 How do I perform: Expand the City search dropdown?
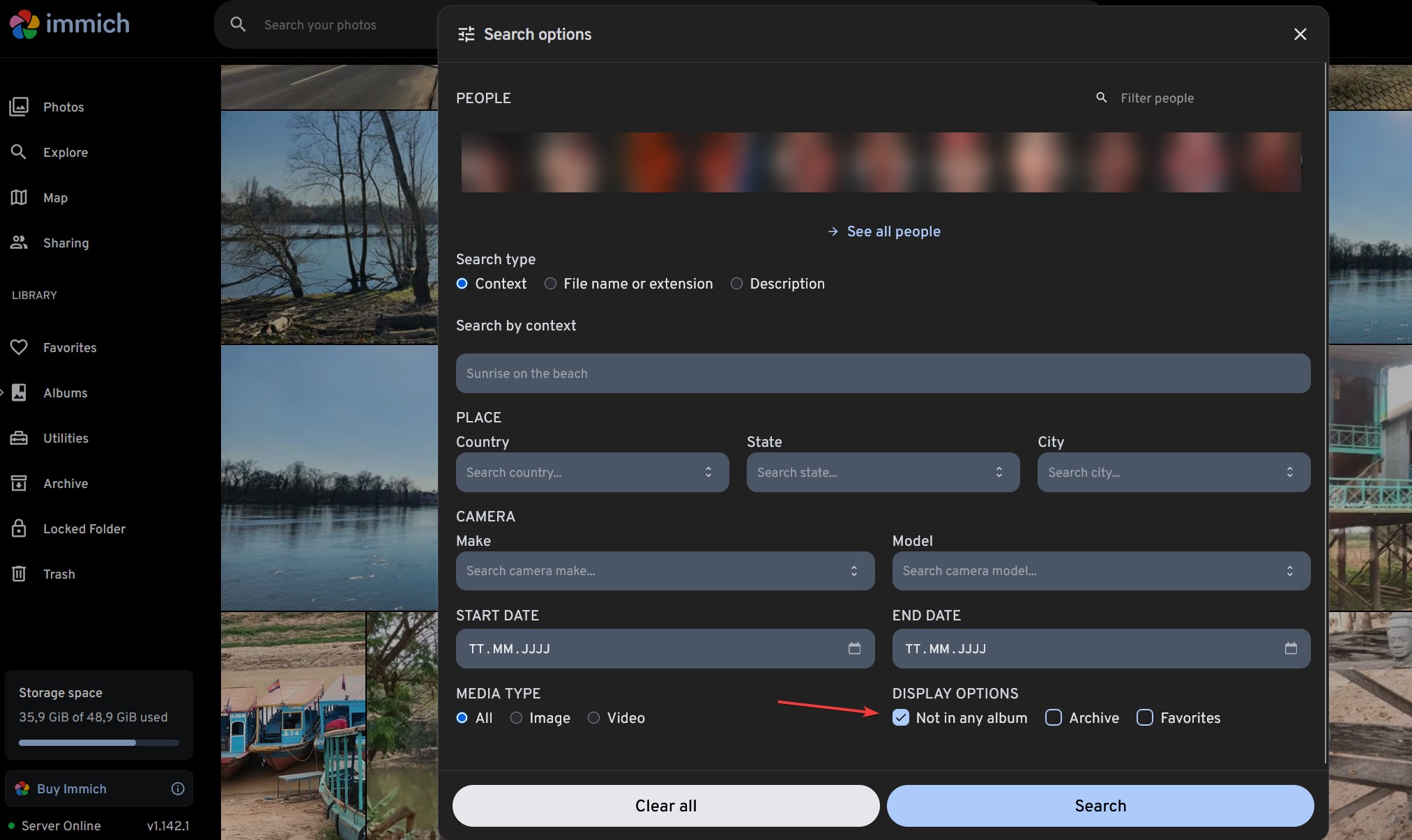click(x=1289, y=472)
